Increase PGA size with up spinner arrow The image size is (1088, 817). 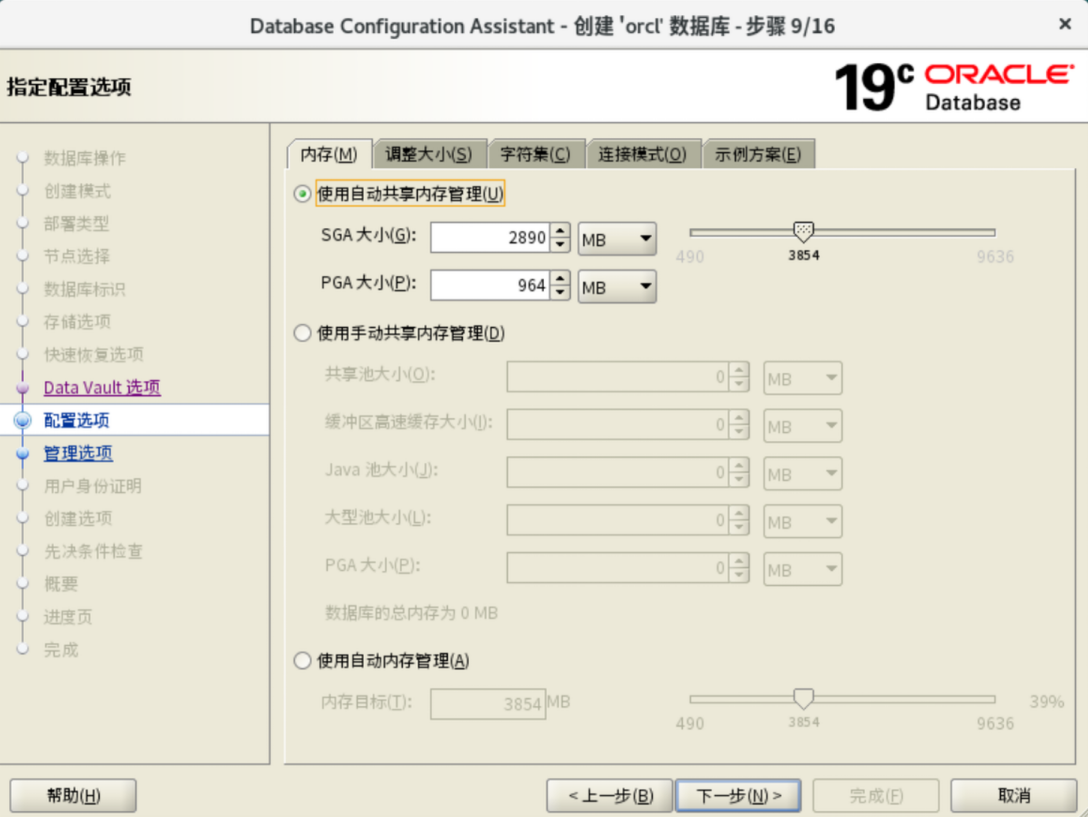[x=560, y=279]
